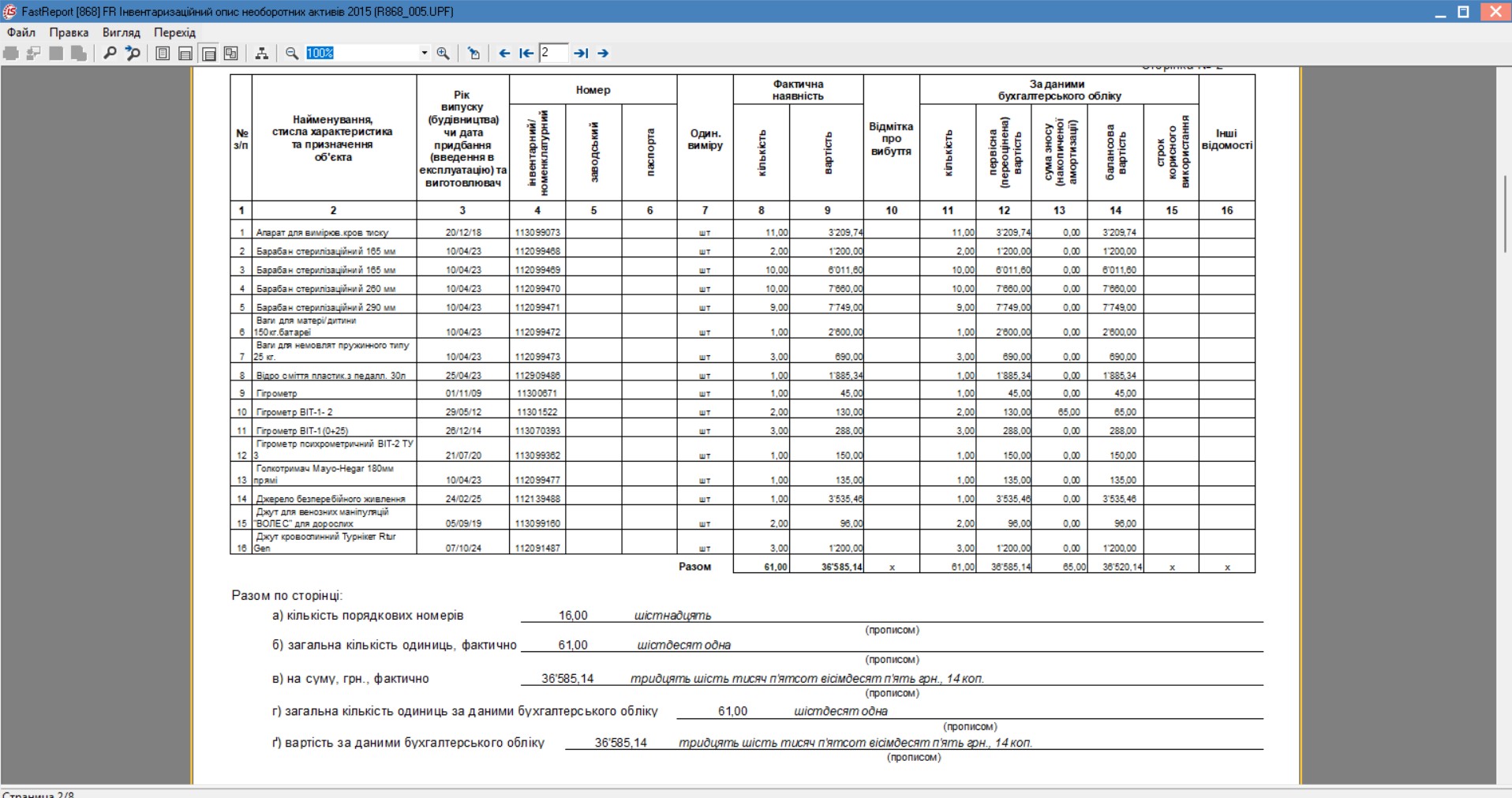Image resolution: width=1512 pixels, height=798 pixels.
Task: Open the Вигляд menu
Action: [x=121, y=32]
